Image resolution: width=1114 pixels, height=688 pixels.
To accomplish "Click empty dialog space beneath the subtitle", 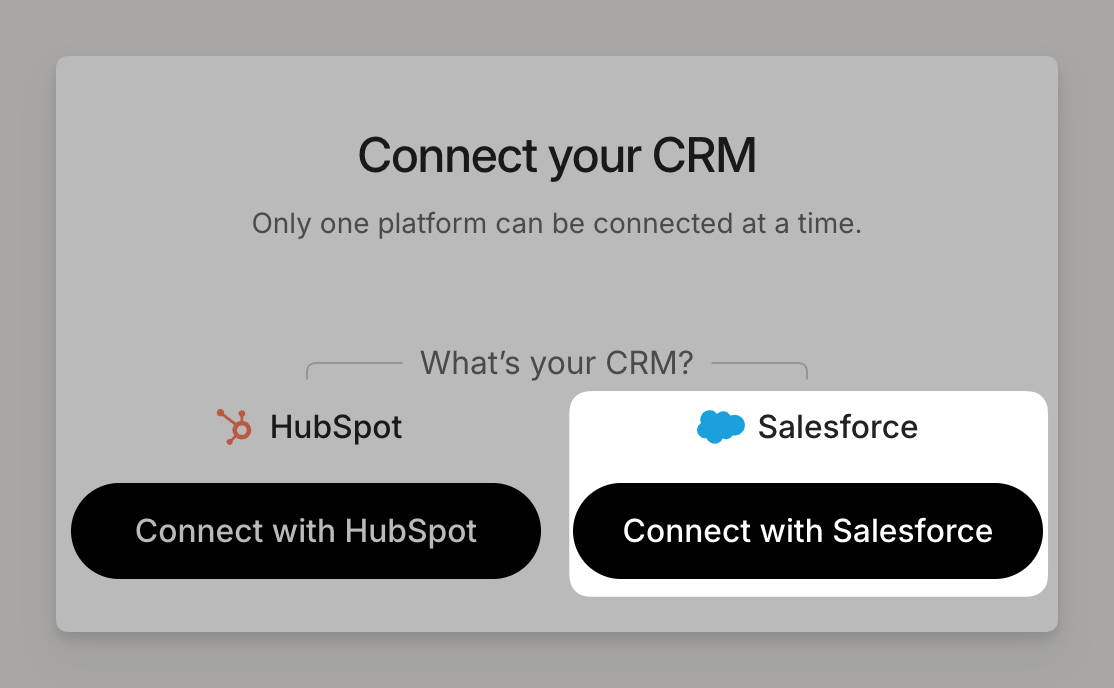I will pos(557,290).
